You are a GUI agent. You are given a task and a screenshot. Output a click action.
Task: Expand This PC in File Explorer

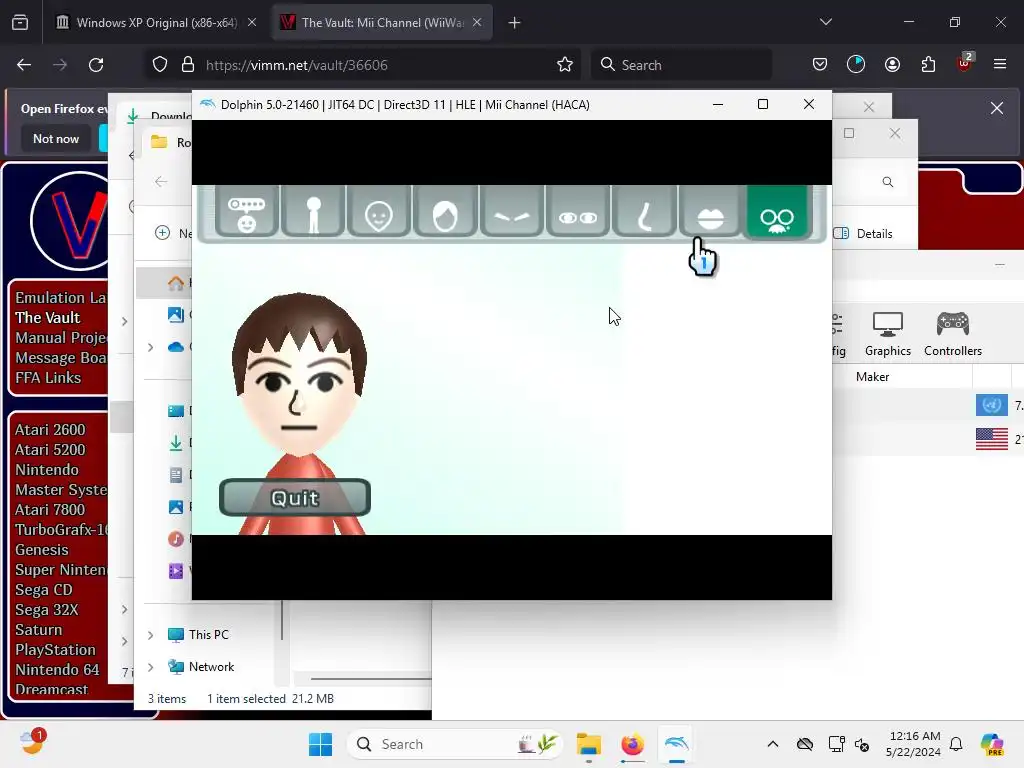click(150, 635)
